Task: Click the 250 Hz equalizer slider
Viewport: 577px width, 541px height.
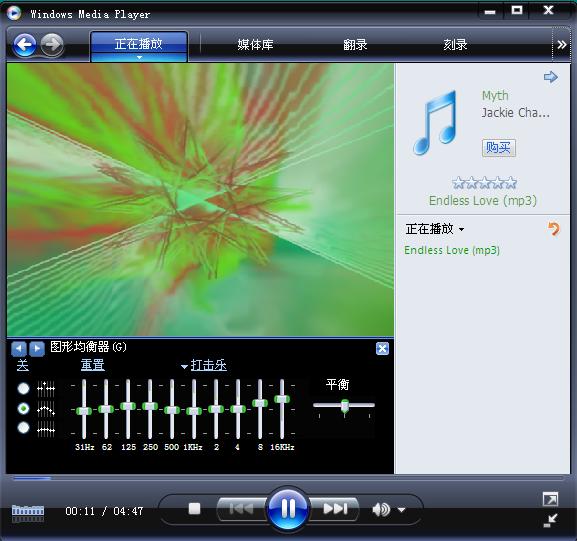Action: pyautogui.click(x=150, y=406)
